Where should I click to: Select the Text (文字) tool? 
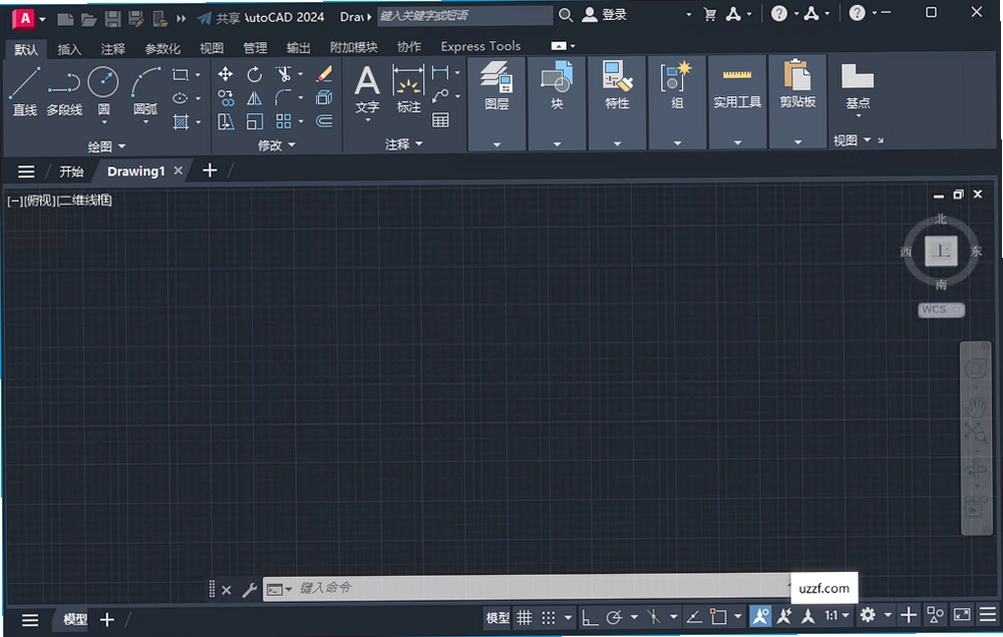pos(367,90)
